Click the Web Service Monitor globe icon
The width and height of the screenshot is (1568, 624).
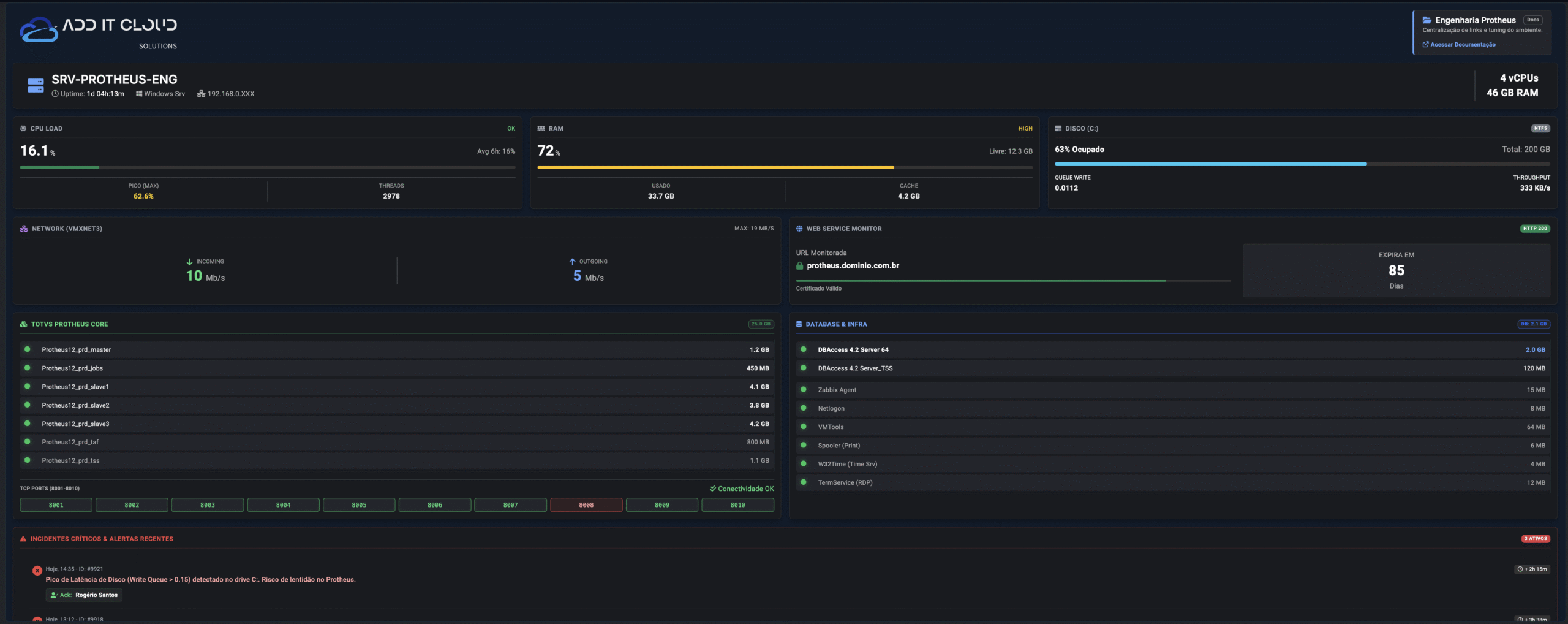click(x=799, y=229)
